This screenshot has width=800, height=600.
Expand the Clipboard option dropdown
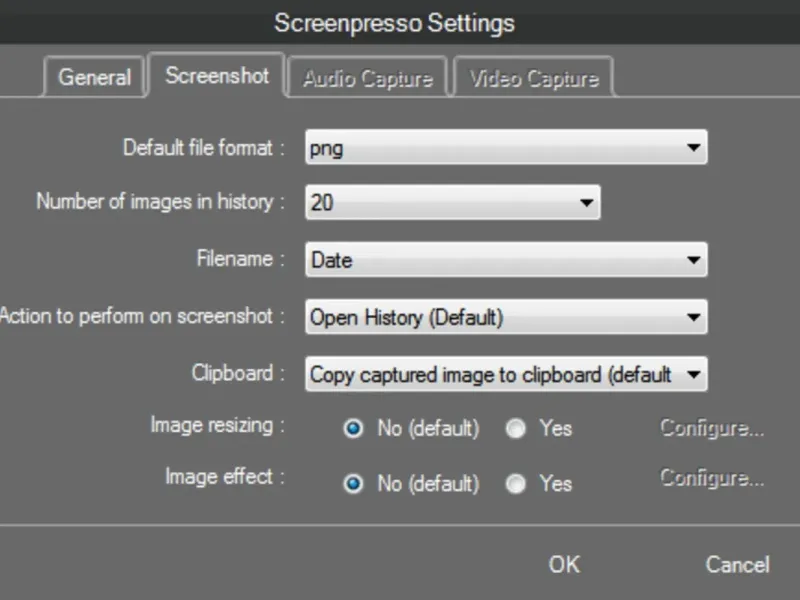pos(693,375)
